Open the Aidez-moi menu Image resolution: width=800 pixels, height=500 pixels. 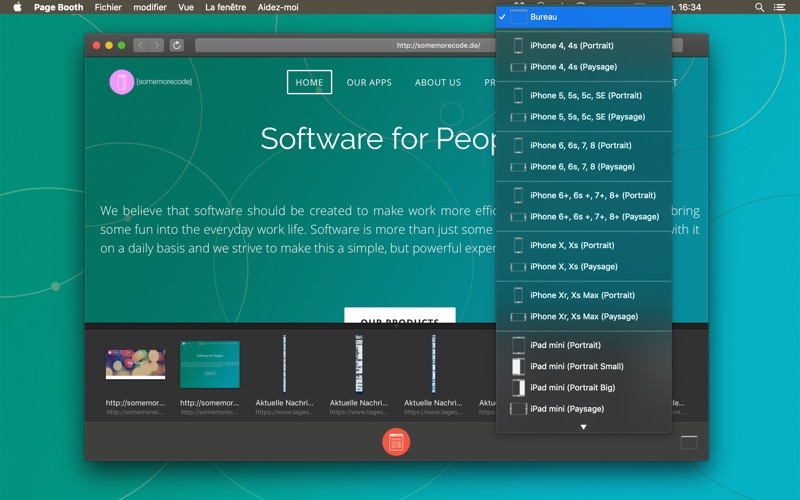click(x=278, y=7)
